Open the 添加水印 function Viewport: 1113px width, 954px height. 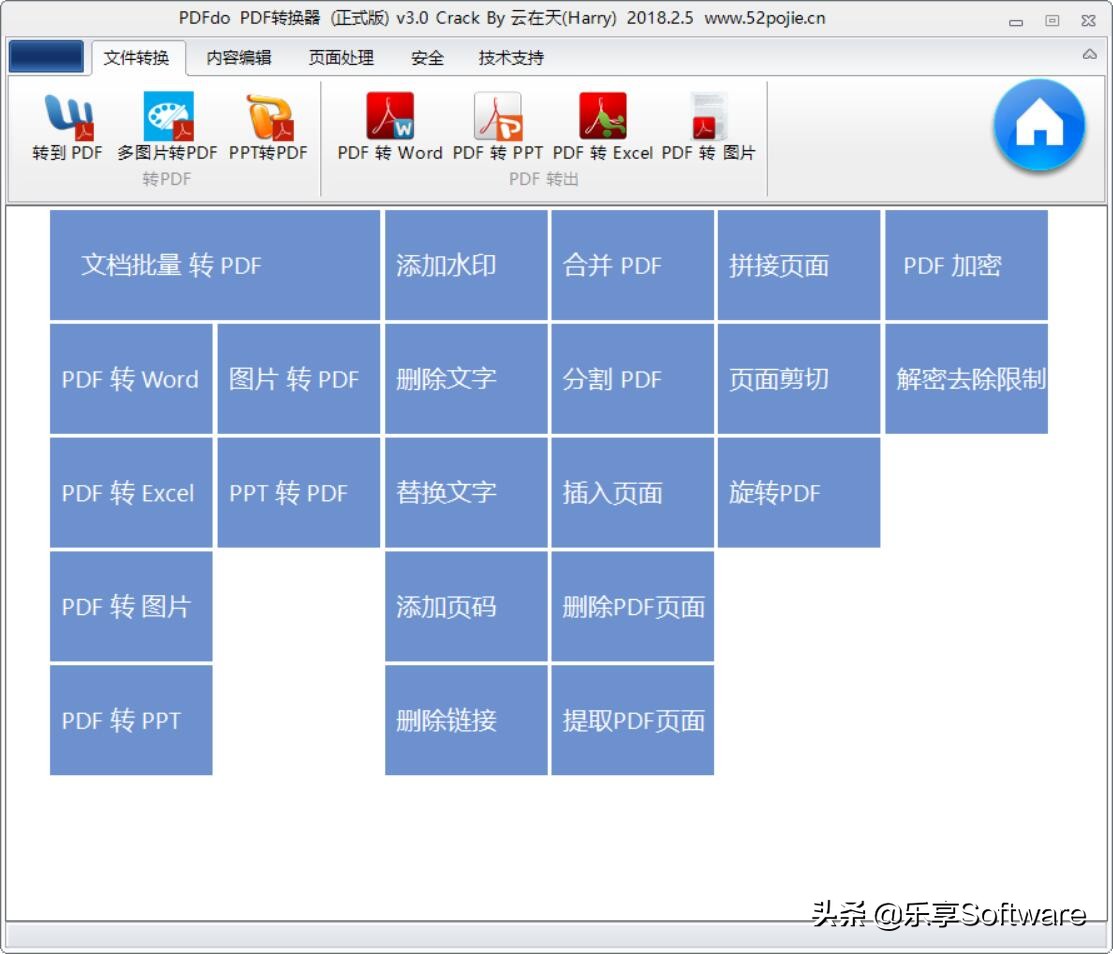(x=466, y=264)
